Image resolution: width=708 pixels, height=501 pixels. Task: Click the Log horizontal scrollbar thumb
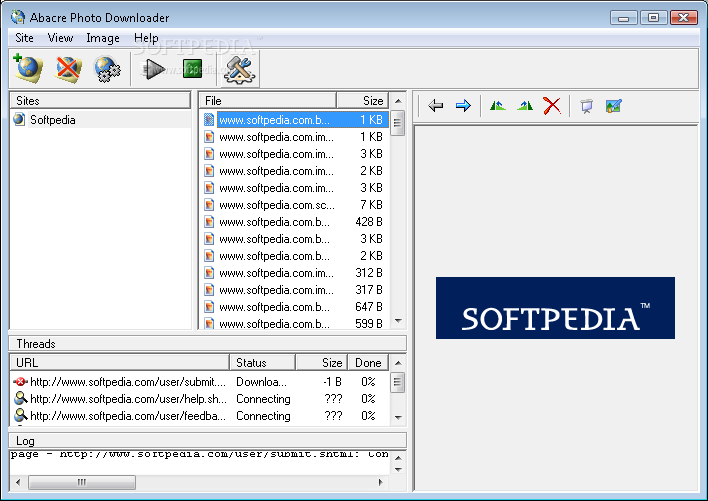click(x=82, y=482)
